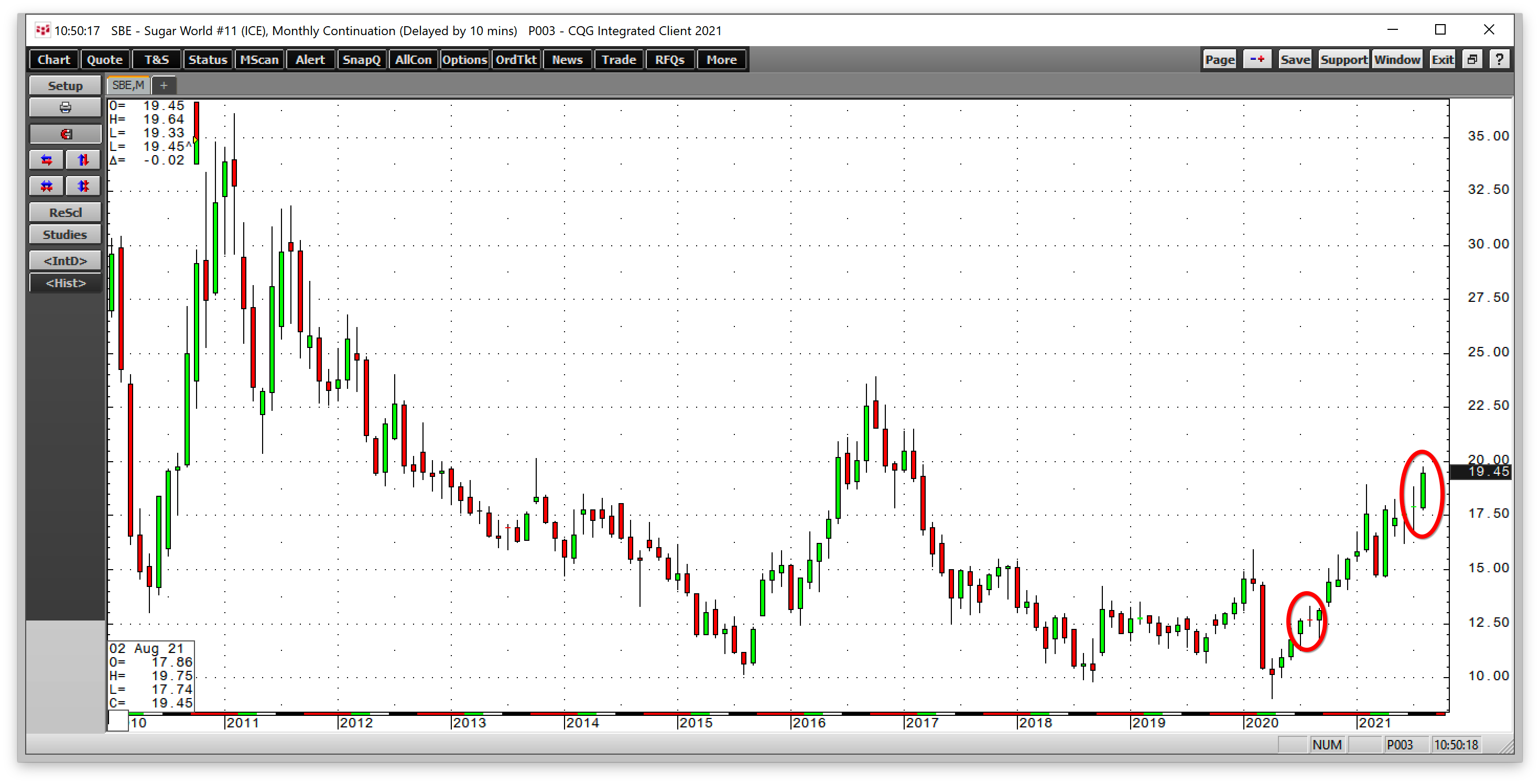Viewport: 1540px width, 784px height.
Task: Click the red magnet snap icon
Action: (x=65, y=134)
